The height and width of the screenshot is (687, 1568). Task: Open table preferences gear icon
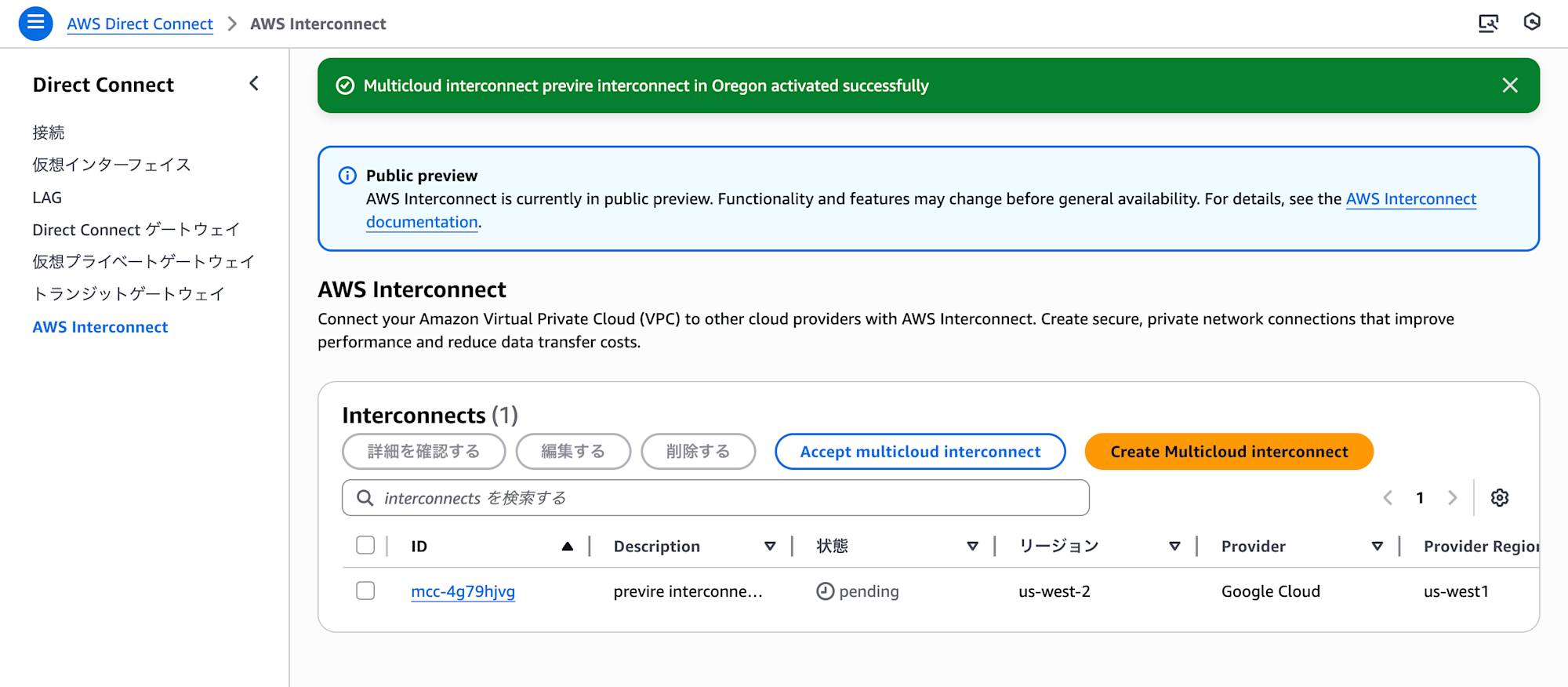click(1500, 498)
